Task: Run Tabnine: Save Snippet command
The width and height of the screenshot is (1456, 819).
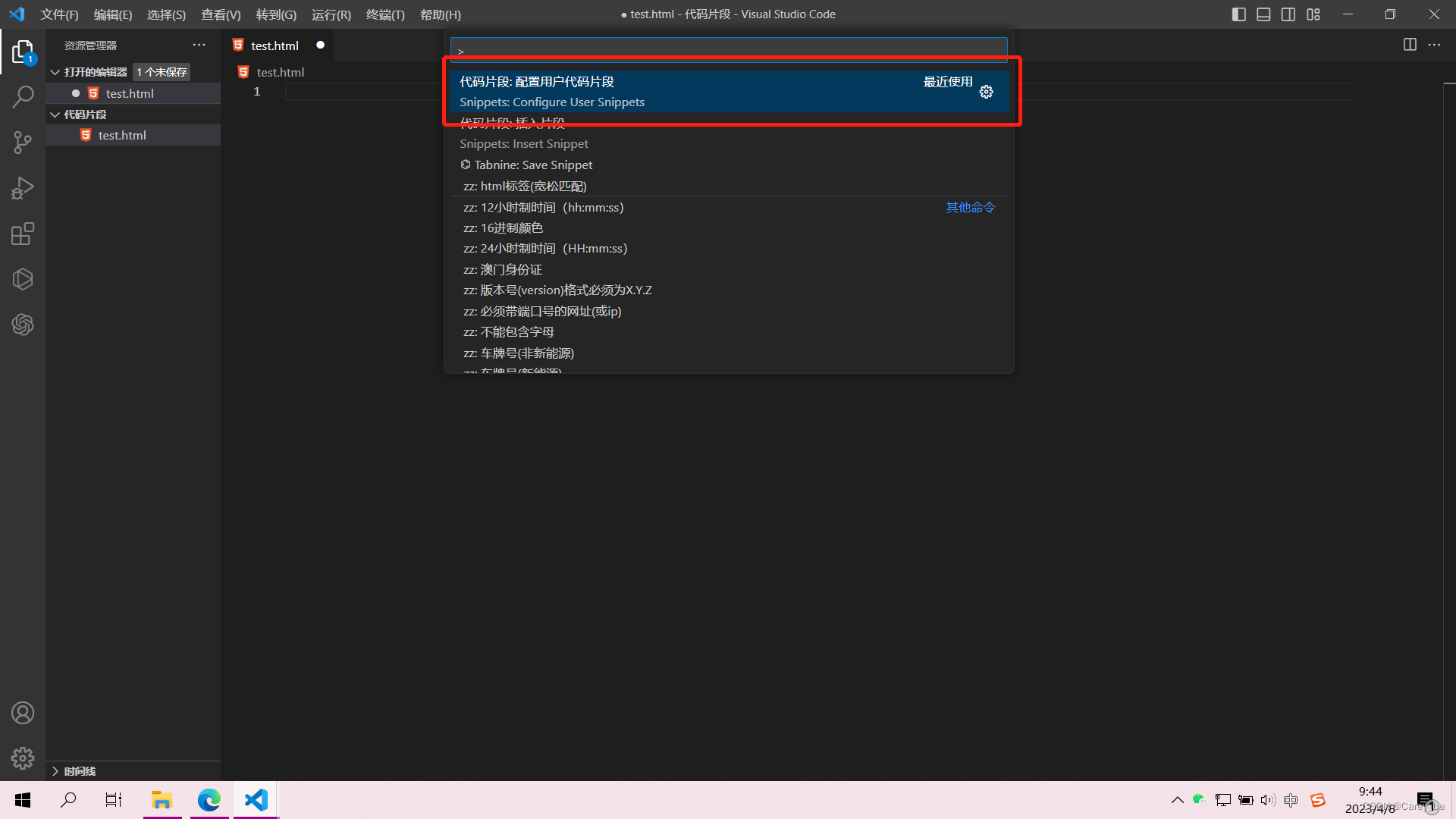Action: point(533,165)
